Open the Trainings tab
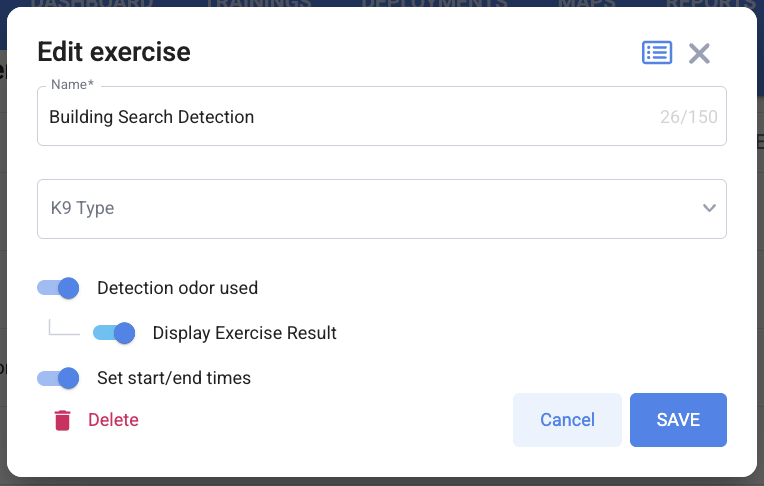 [x=259, y=4]
